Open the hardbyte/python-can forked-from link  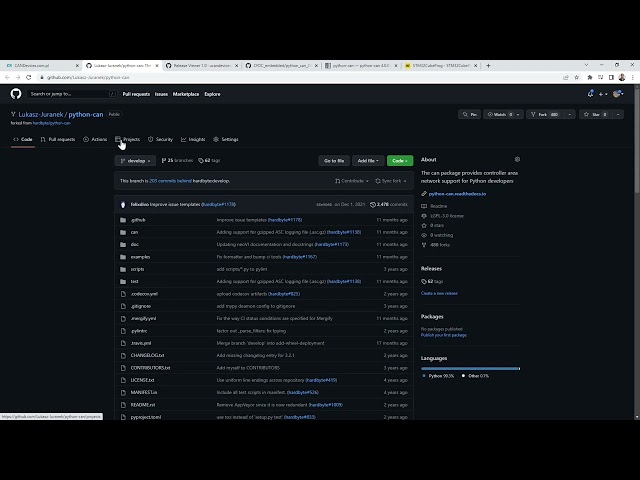51,123
